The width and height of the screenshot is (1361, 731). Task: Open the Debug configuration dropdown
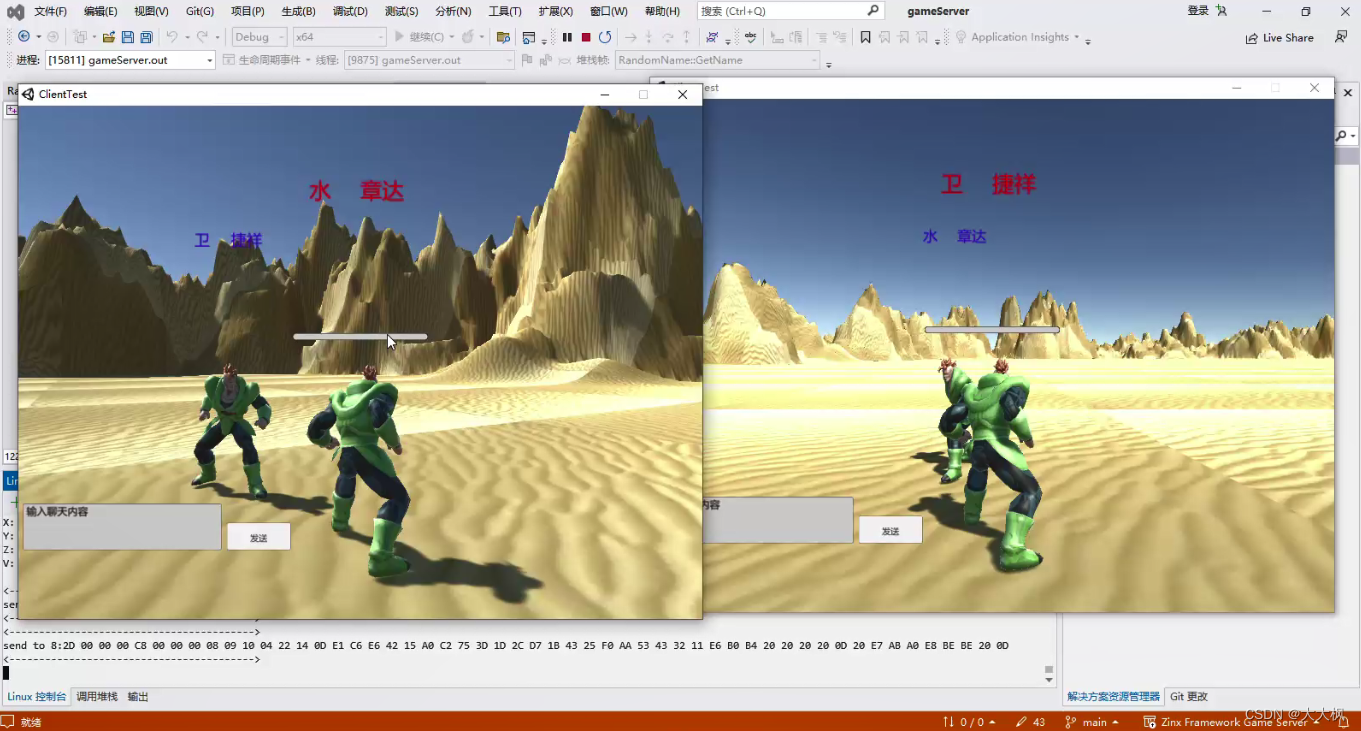pyautogui.click(x=259, y=37)
